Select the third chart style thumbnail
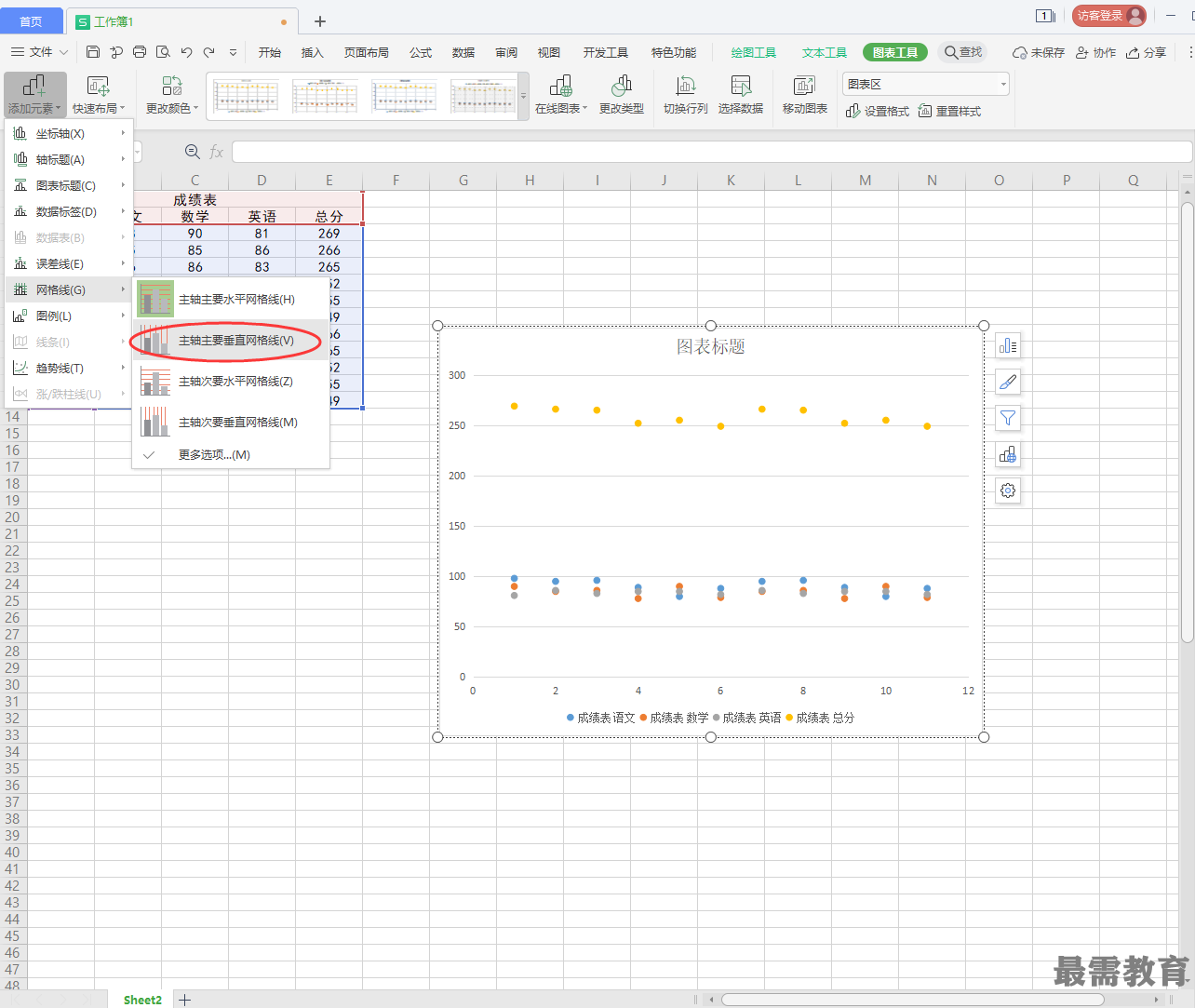The image size is (1195, 1008). pos(404,96)
